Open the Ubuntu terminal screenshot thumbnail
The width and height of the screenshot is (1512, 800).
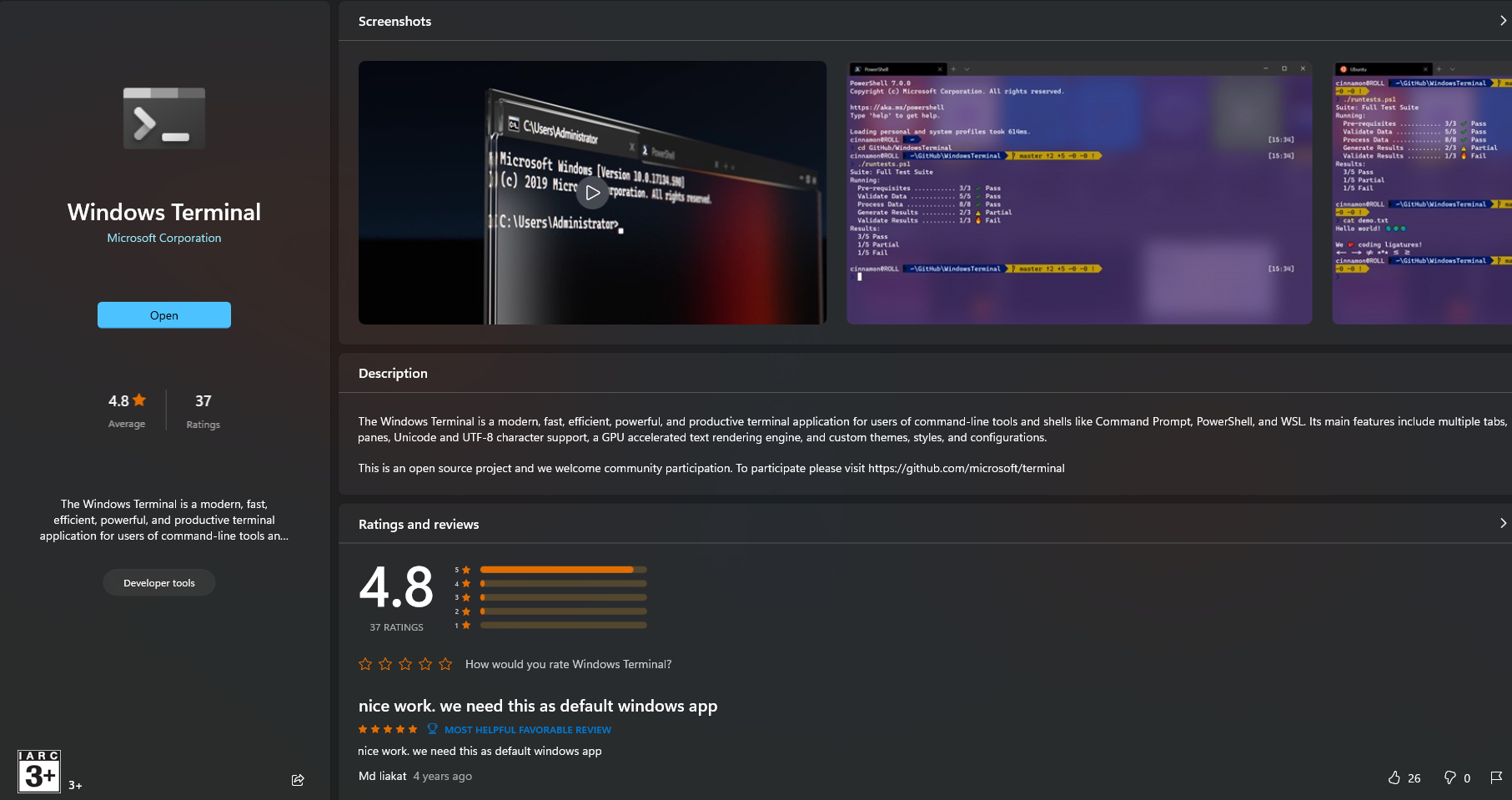point(1422,193)
